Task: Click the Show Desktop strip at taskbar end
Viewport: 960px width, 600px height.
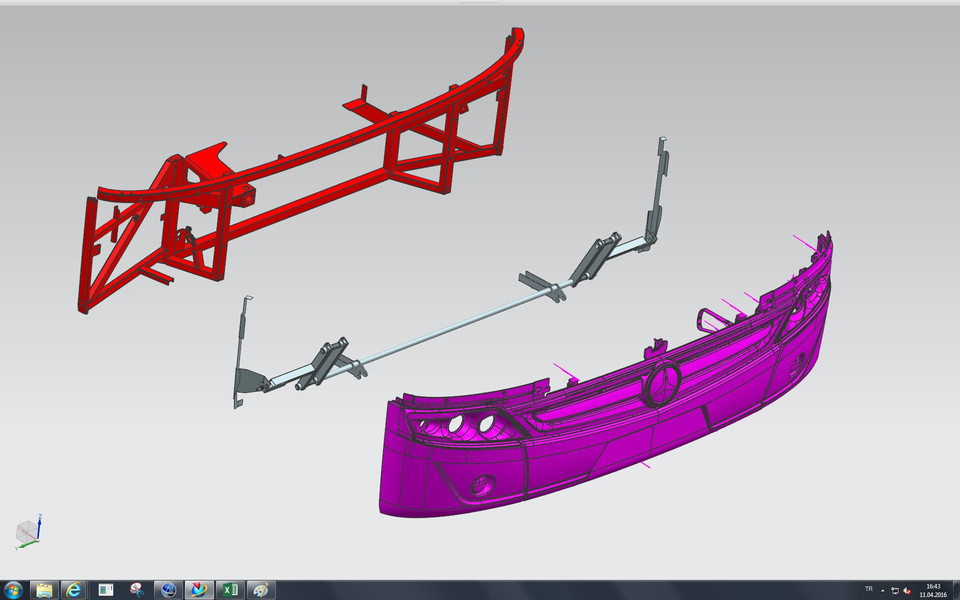Action: click(956, 590)
